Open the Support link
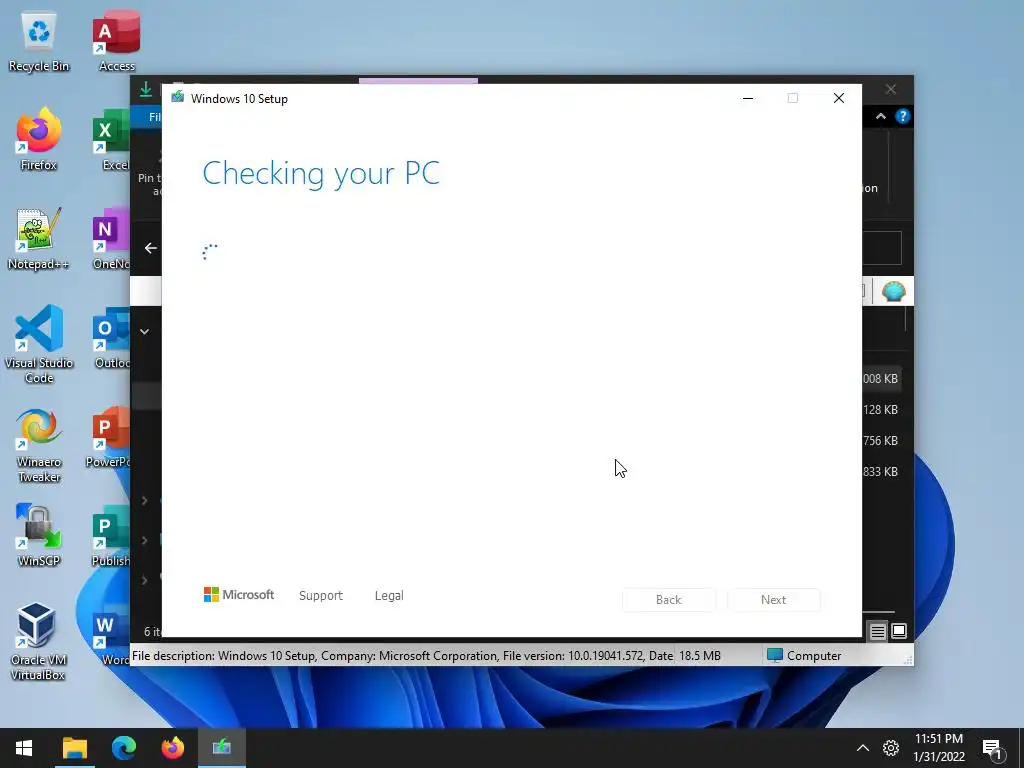This screenshot has height=768, width=1024. pyautogui.click(x=321, y=596)
